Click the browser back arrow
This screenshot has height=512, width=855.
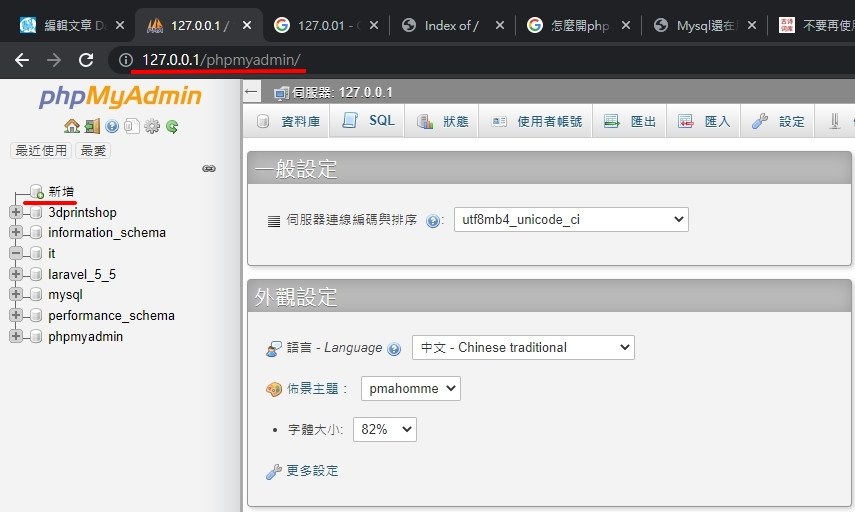[22, 60]
